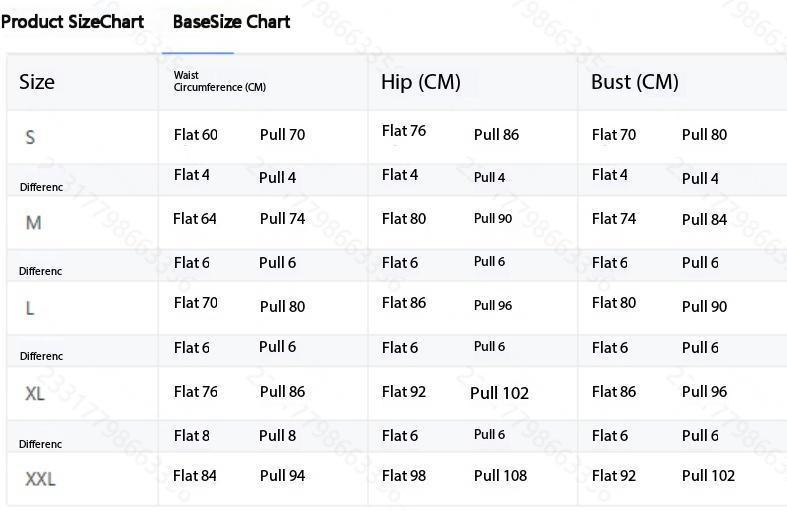Click the Pull 102 hip cell
This screenshot has height=511, width=787.
coord(499,393)
